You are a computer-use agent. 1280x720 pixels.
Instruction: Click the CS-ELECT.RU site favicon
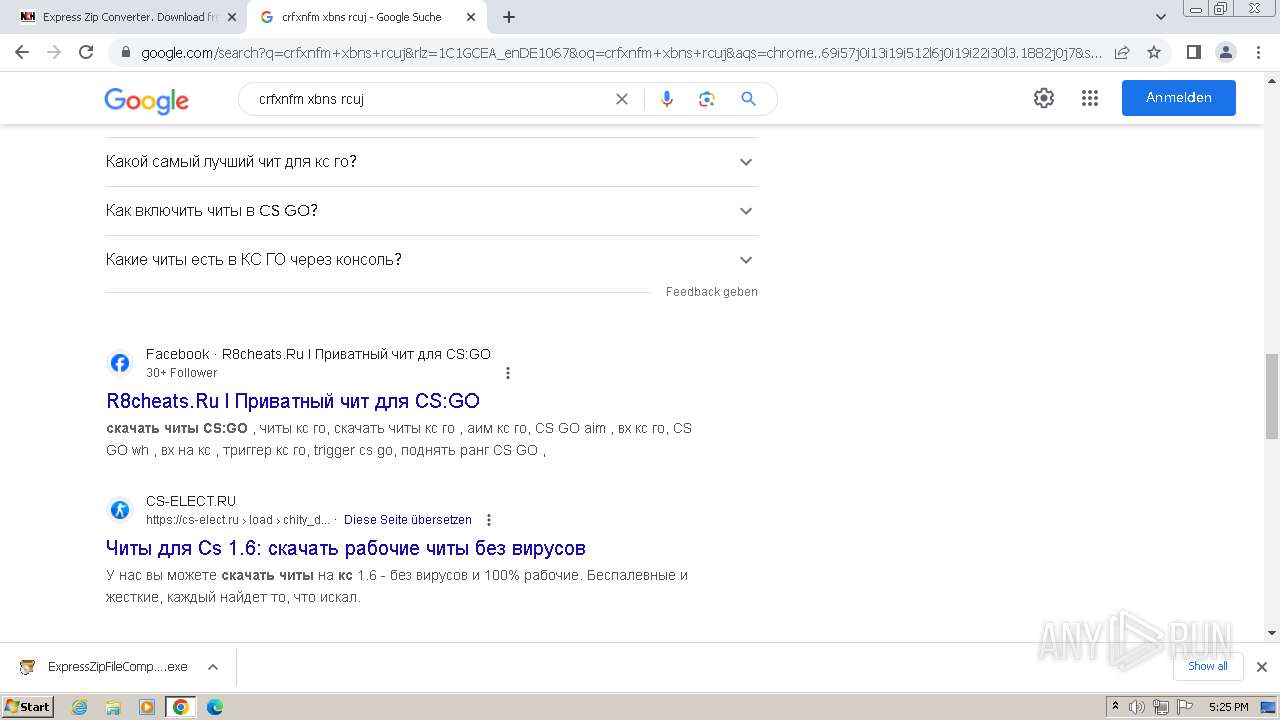tap(120, 510)
